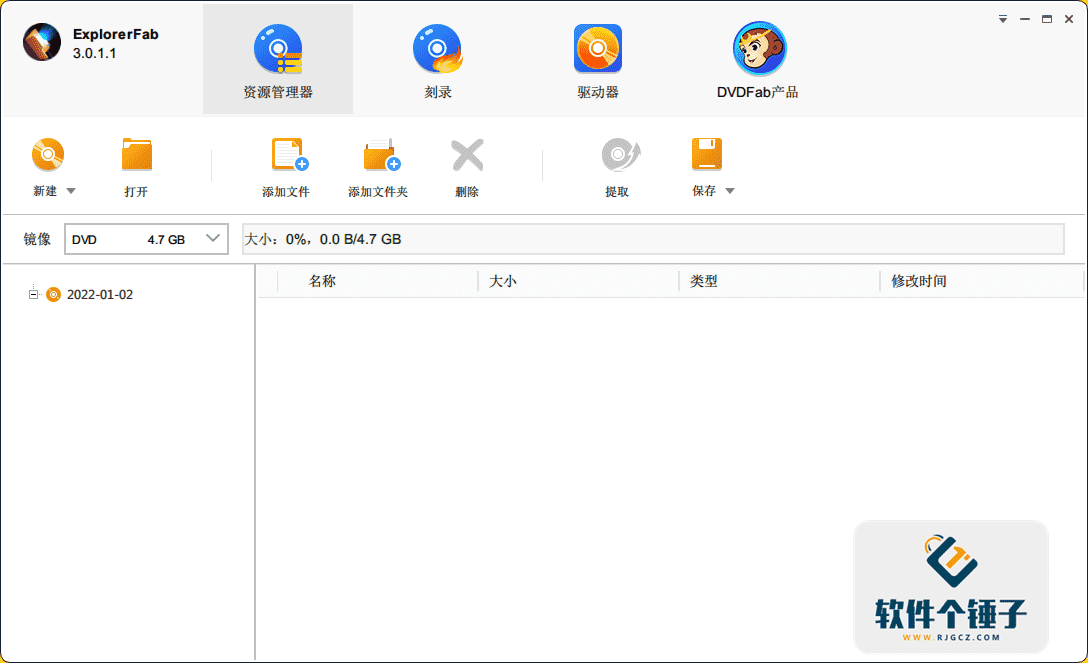1088x663 pixels.
Task: Click the disc capacity progress bar
Action: click(650, 239)
